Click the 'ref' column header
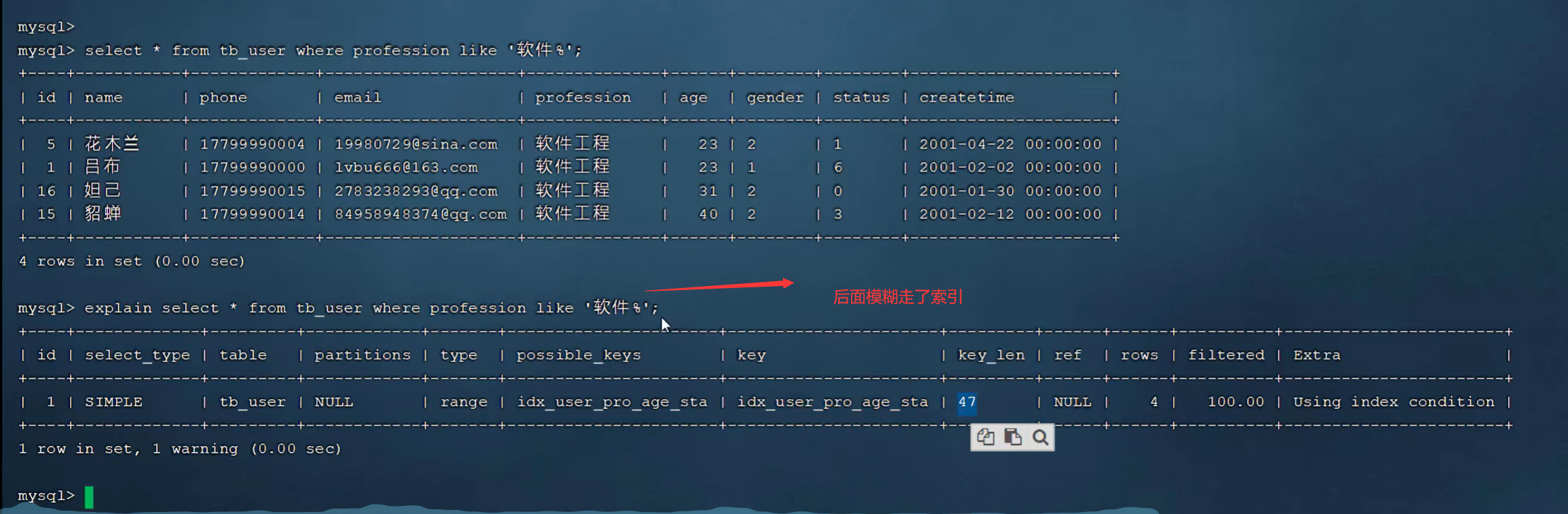The width and height of the screenshot is (1568, 514). coord(1068,355)
